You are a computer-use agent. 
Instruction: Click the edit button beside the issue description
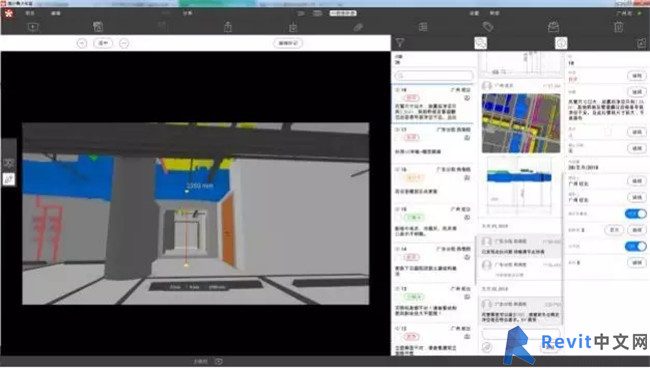637,92
